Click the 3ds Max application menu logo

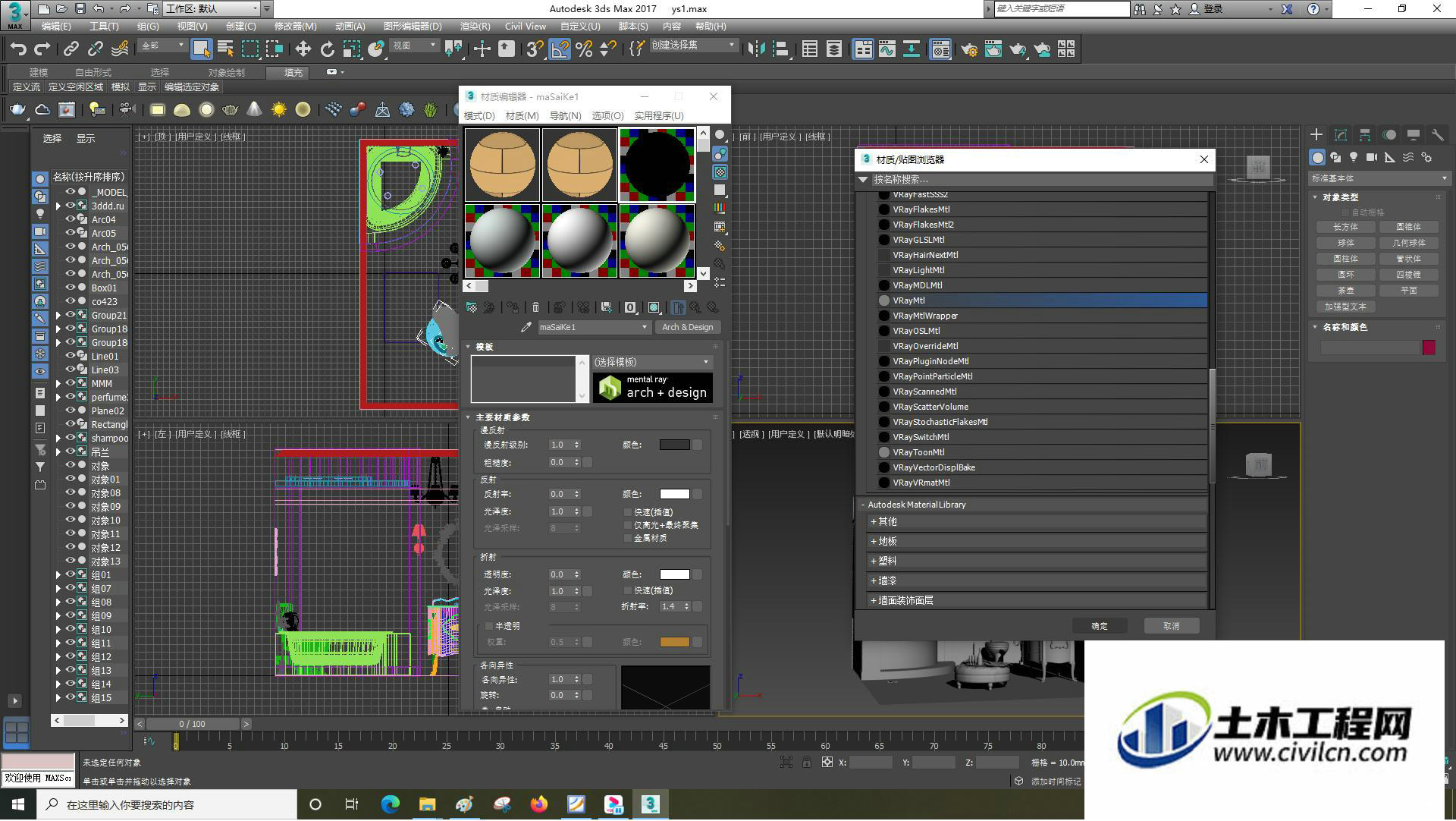14,15
